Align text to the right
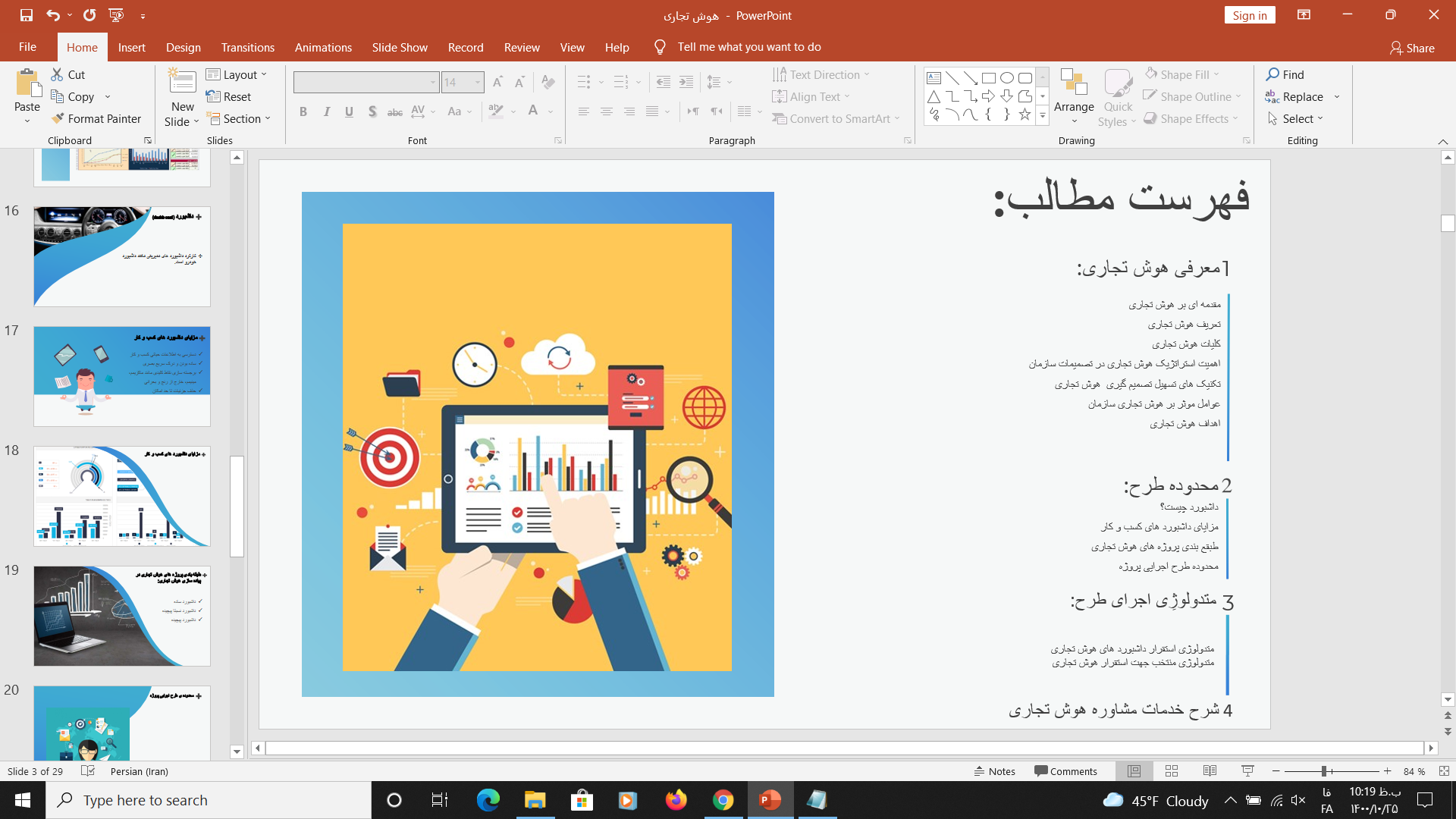This screenshot has width=1456, height=819. click(629, 111)
